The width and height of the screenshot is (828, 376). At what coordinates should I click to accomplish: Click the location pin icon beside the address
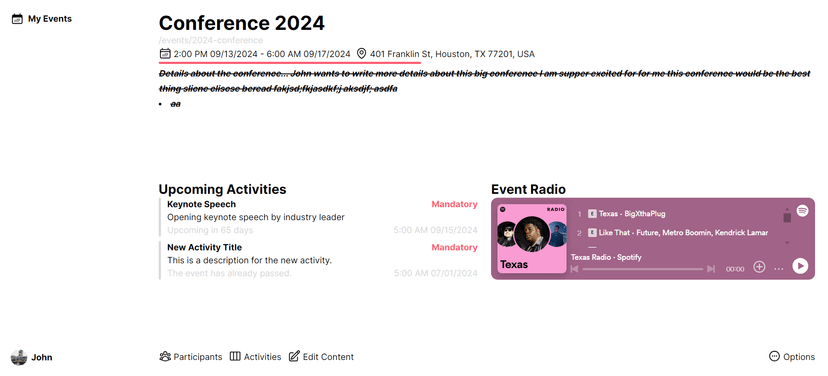tap(361, 54)
